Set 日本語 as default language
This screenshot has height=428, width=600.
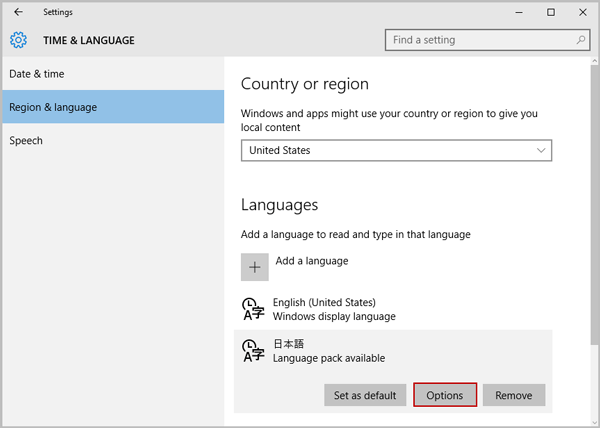365,395
